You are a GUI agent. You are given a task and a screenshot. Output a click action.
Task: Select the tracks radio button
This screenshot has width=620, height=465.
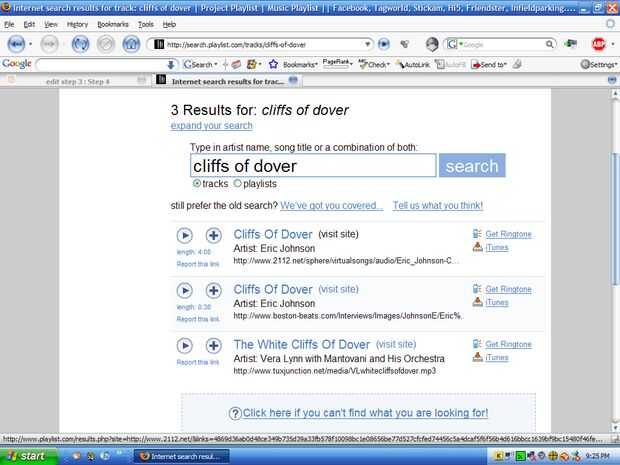[x=197, y=183]
